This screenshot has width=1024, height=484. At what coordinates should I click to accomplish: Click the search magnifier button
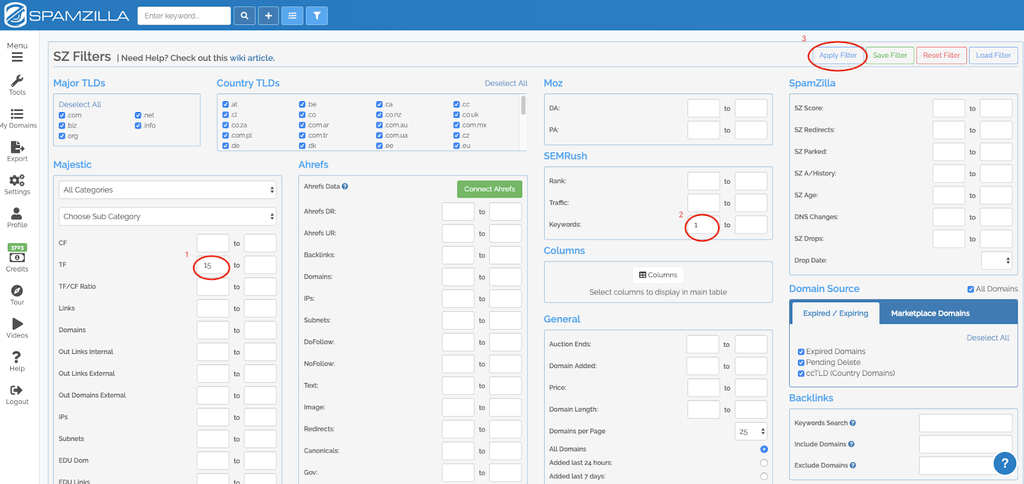pos(245,16)
